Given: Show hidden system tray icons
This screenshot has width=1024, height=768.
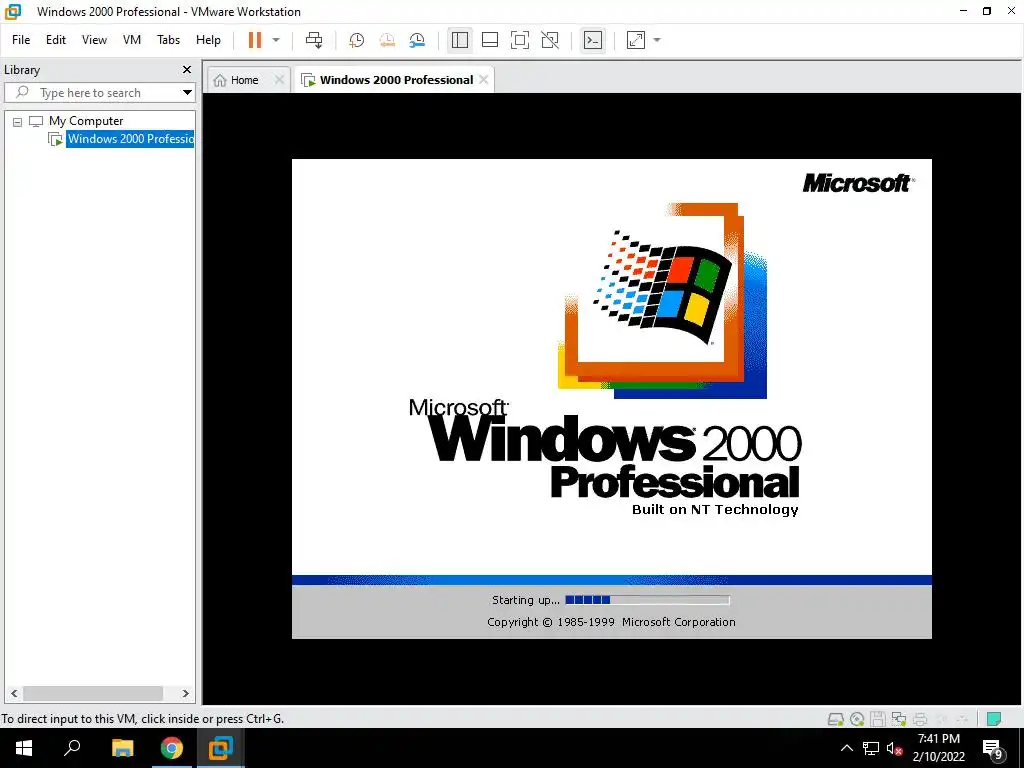Looking at the screenshot, I should tap(846, 748).
